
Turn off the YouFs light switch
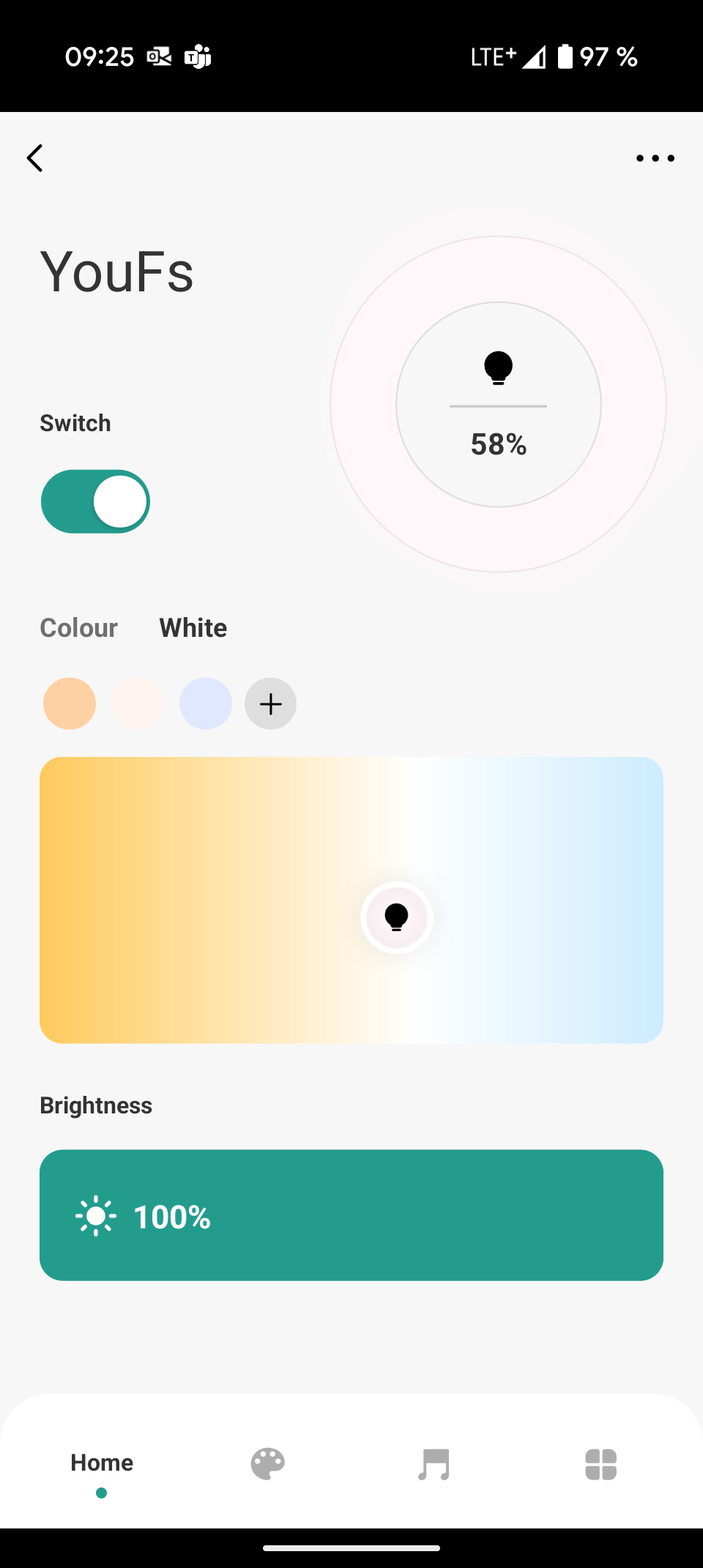pyautogui.click(x=96, y=501)
